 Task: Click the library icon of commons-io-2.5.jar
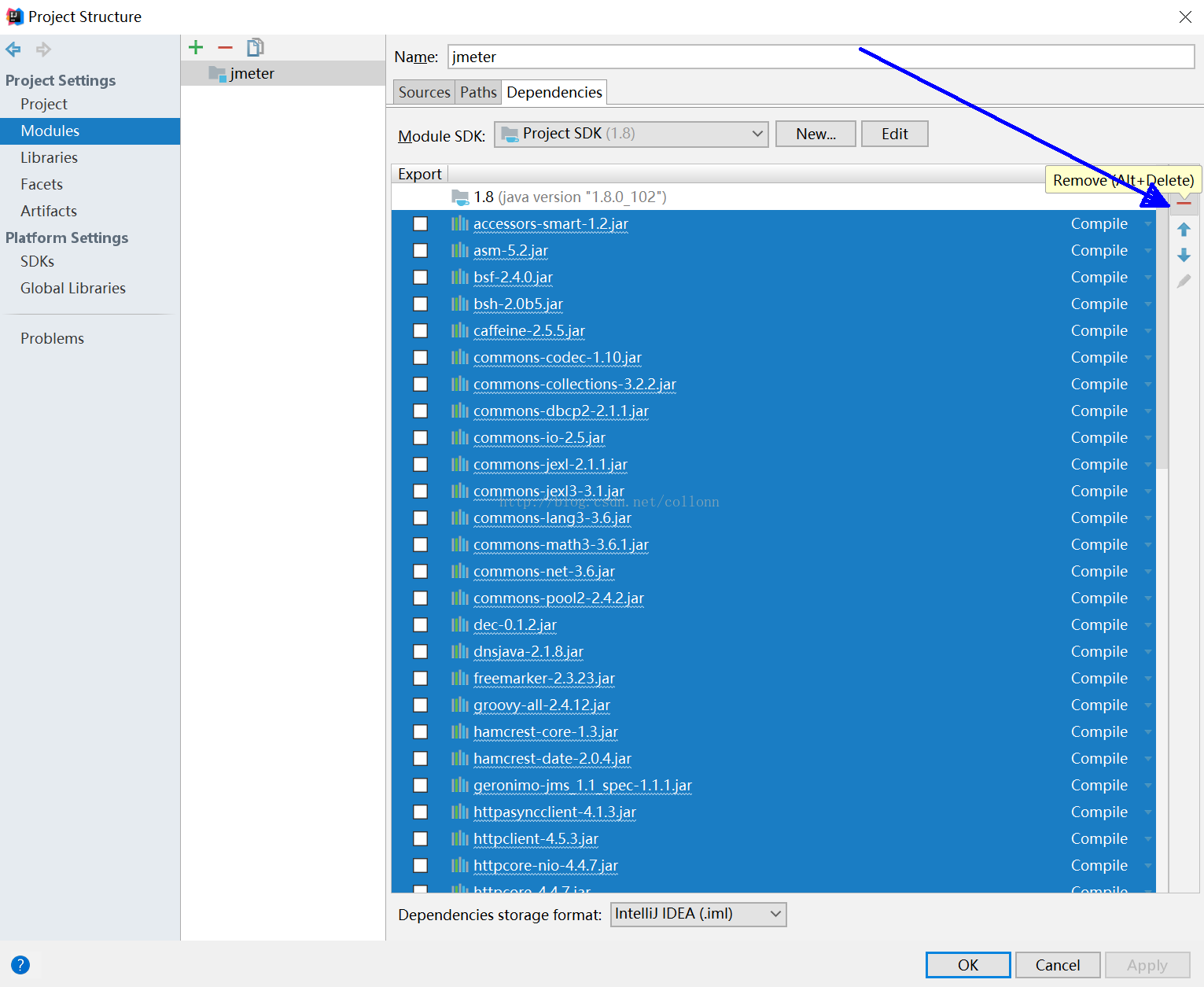click(x=460, y=437)
